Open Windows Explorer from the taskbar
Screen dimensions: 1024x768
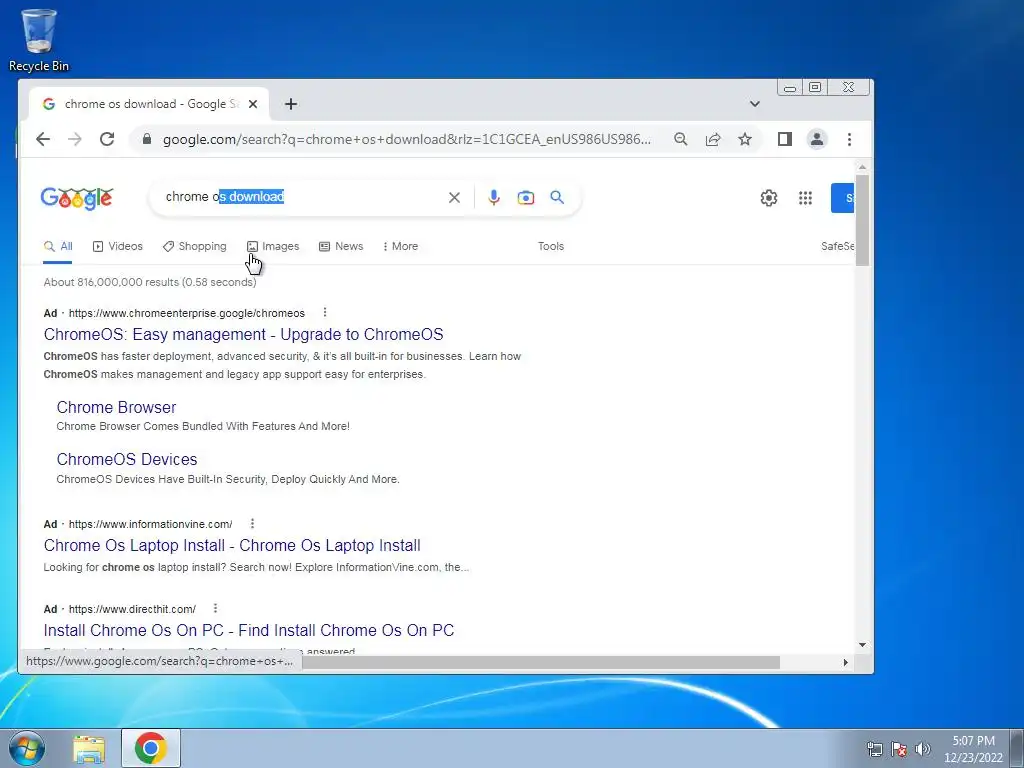click(x=89, y=749)
